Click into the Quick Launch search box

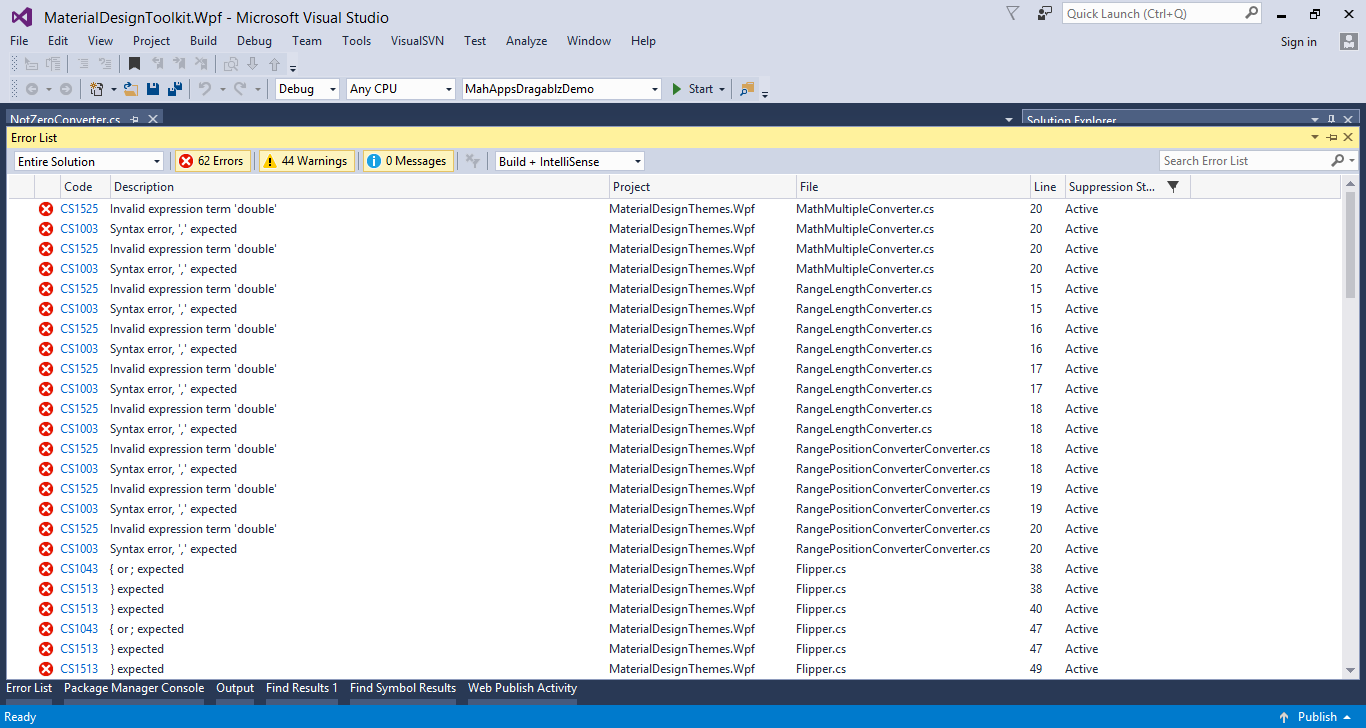point(1153,13)
